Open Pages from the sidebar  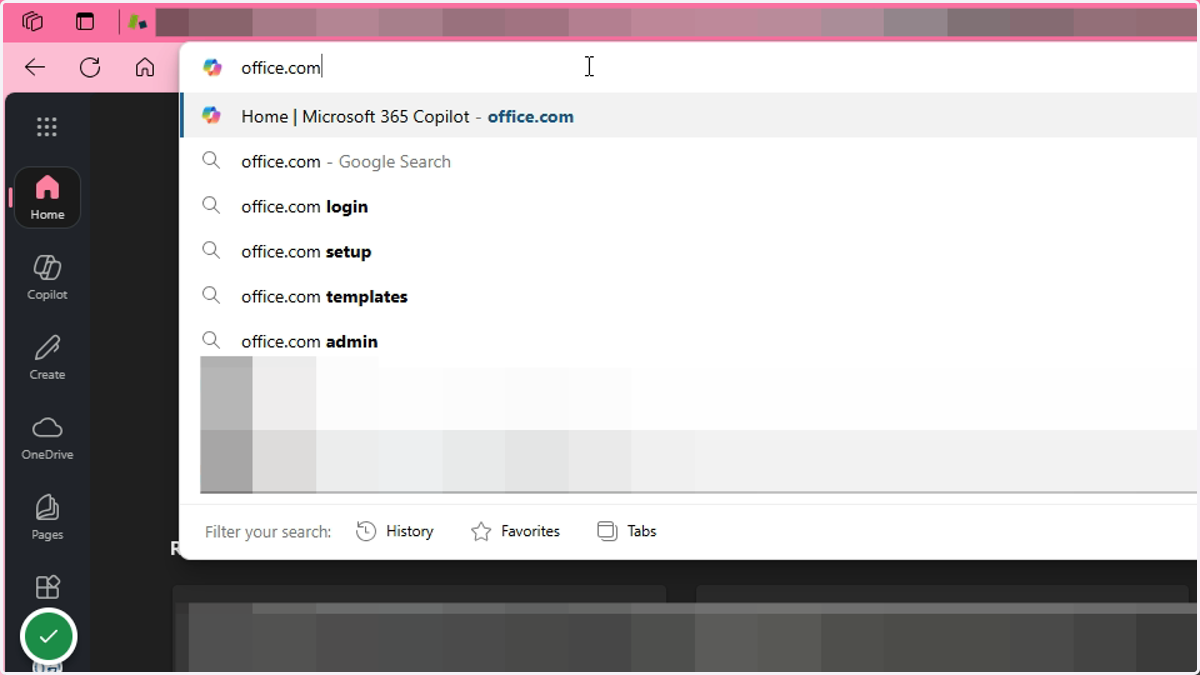coord(47,517)
